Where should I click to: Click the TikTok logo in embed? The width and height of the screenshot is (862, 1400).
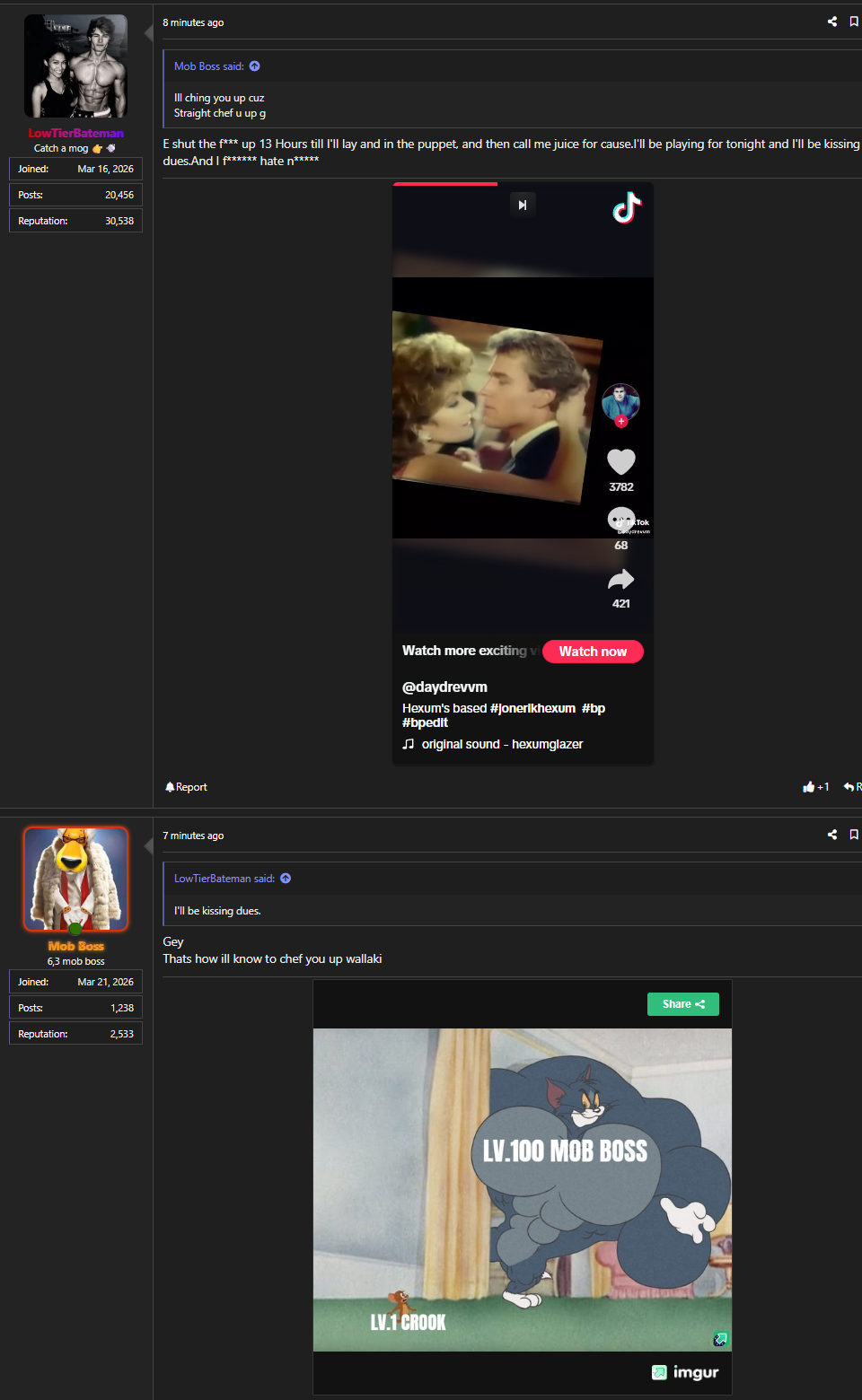pos(627,207)
